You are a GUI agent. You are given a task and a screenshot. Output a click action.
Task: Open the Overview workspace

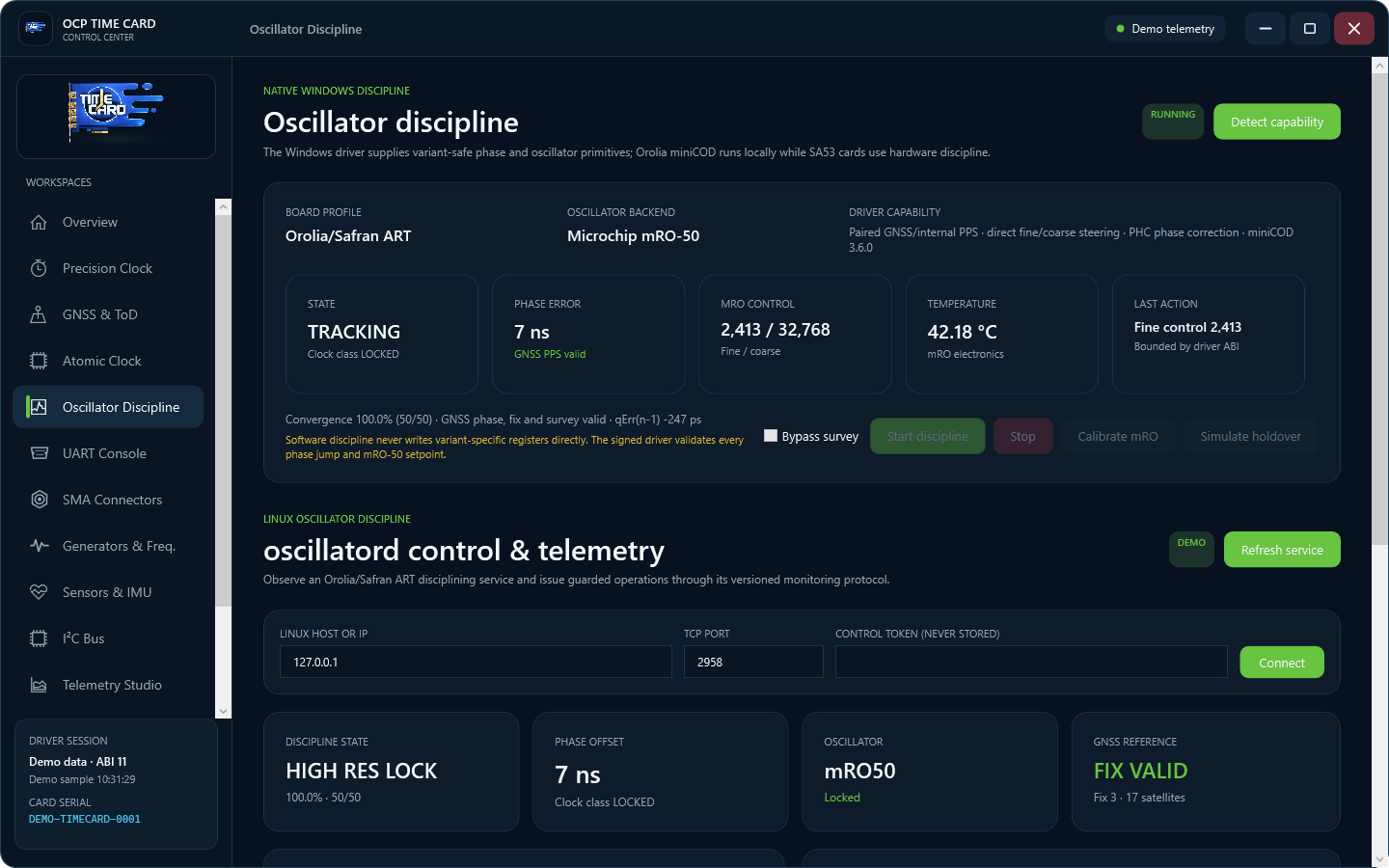click(108, 222)
